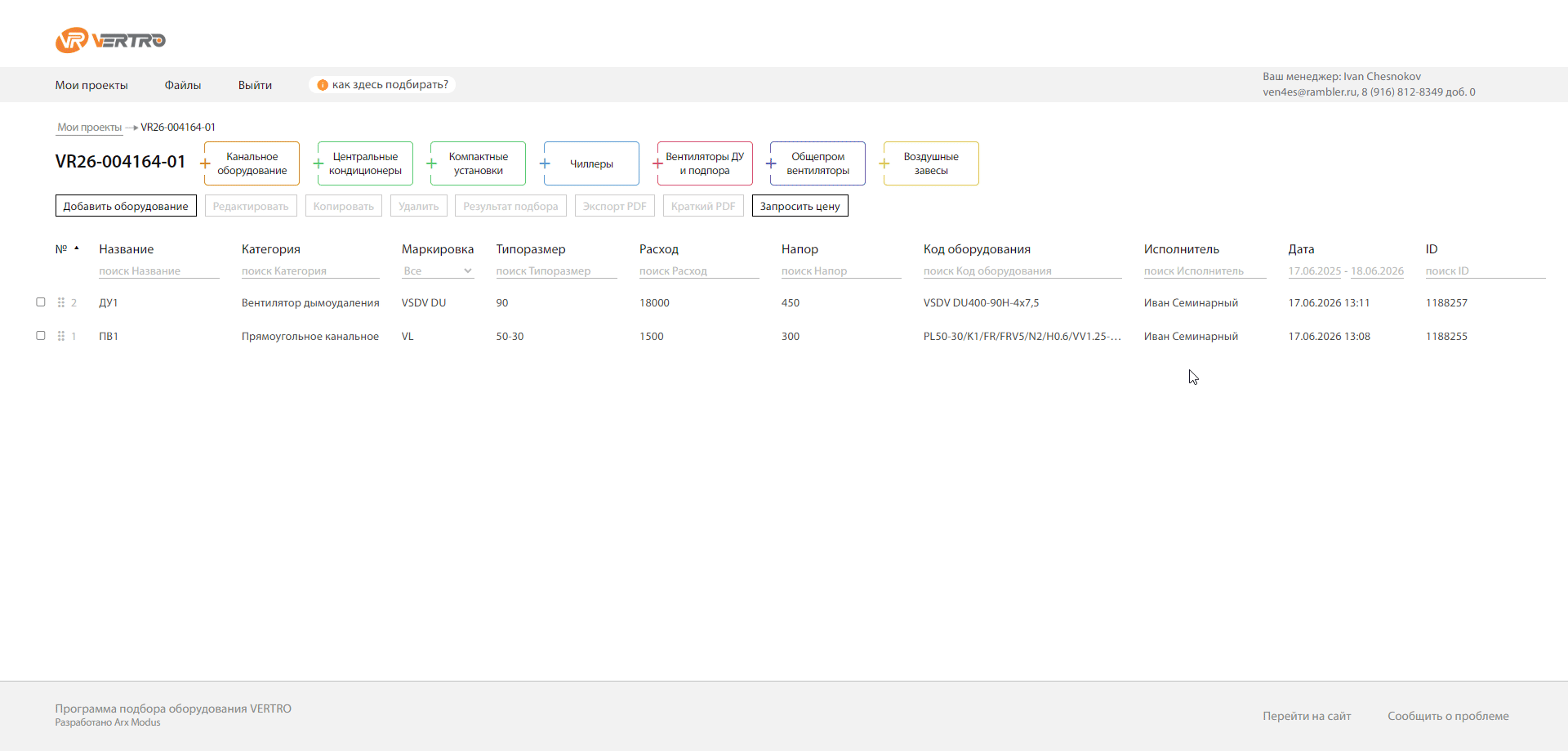Add Общепром вентиляторы equipment
Viewport: 1568px width, 751px height.
coord(817,163)
